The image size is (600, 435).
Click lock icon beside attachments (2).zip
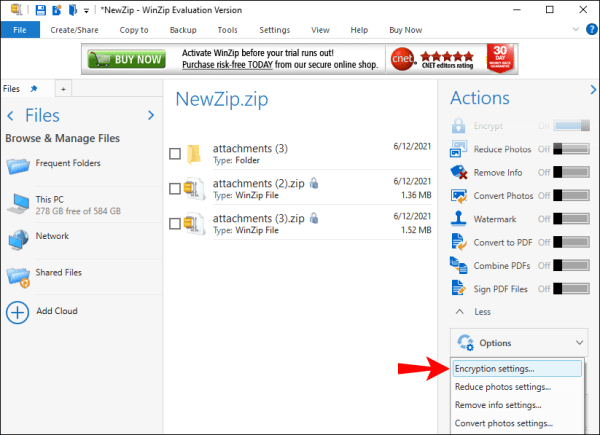(314, 183)
